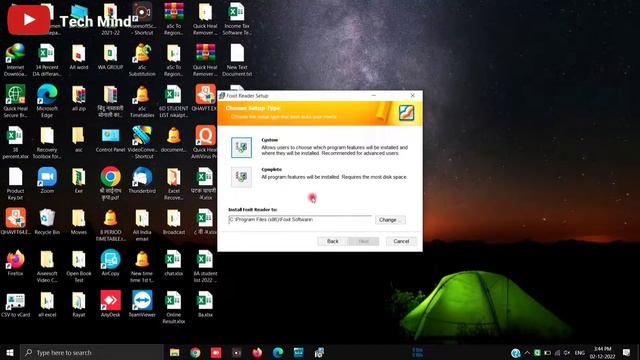Select the chat.xlsx file icon
Viewport: 640px width, 360px height.
(173, 263)
